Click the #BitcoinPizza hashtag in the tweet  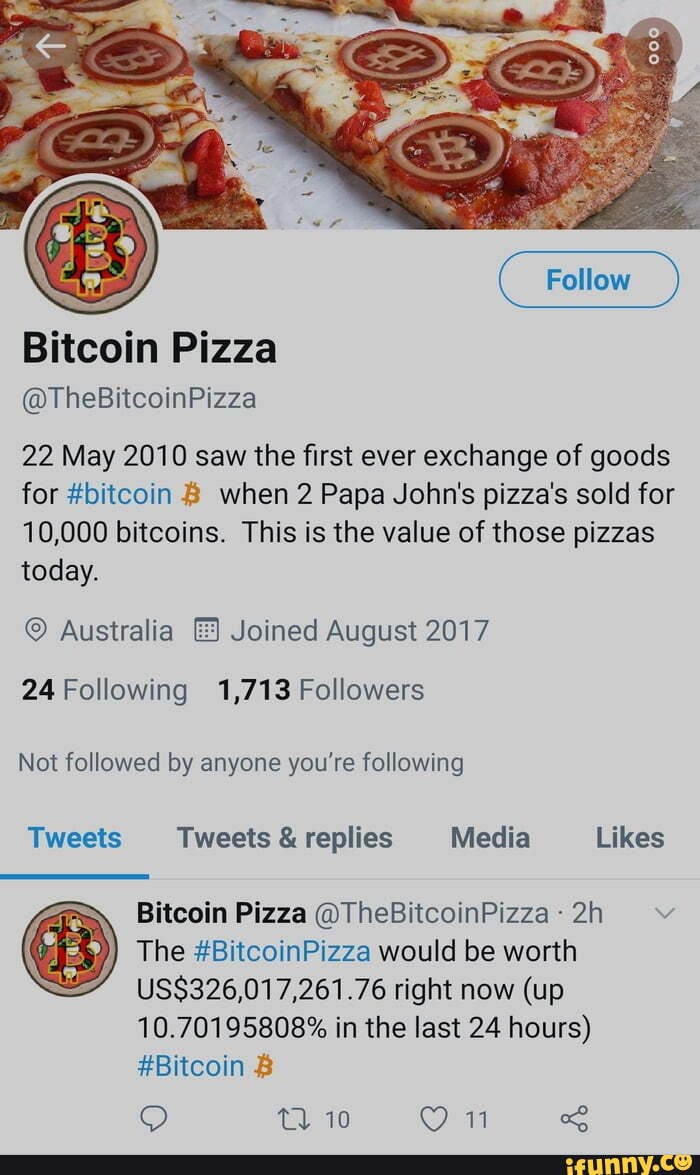coord(281,951)
